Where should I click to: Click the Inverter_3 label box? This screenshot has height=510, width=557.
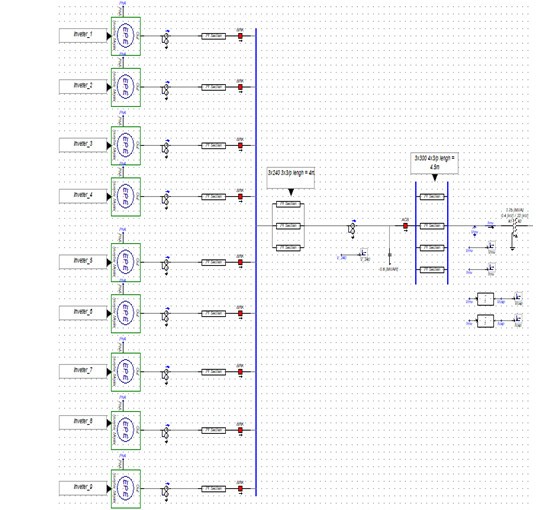(83, 145)
